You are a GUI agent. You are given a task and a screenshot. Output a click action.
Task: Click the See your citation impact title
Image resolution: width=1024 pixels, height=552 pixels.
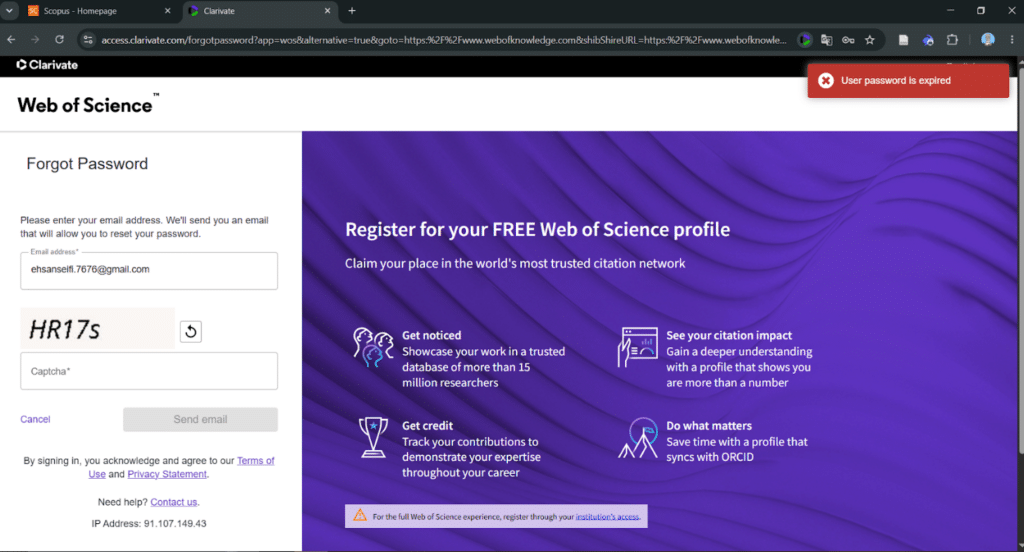pos(729,335)
